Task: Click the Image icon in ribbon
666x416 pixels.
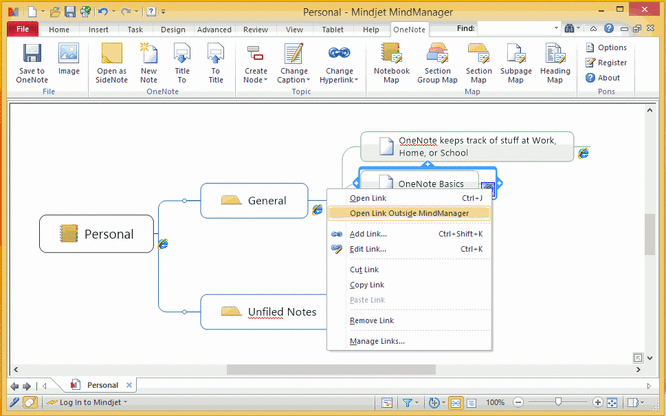Action: pyautogui.click(x=68, y=59)
